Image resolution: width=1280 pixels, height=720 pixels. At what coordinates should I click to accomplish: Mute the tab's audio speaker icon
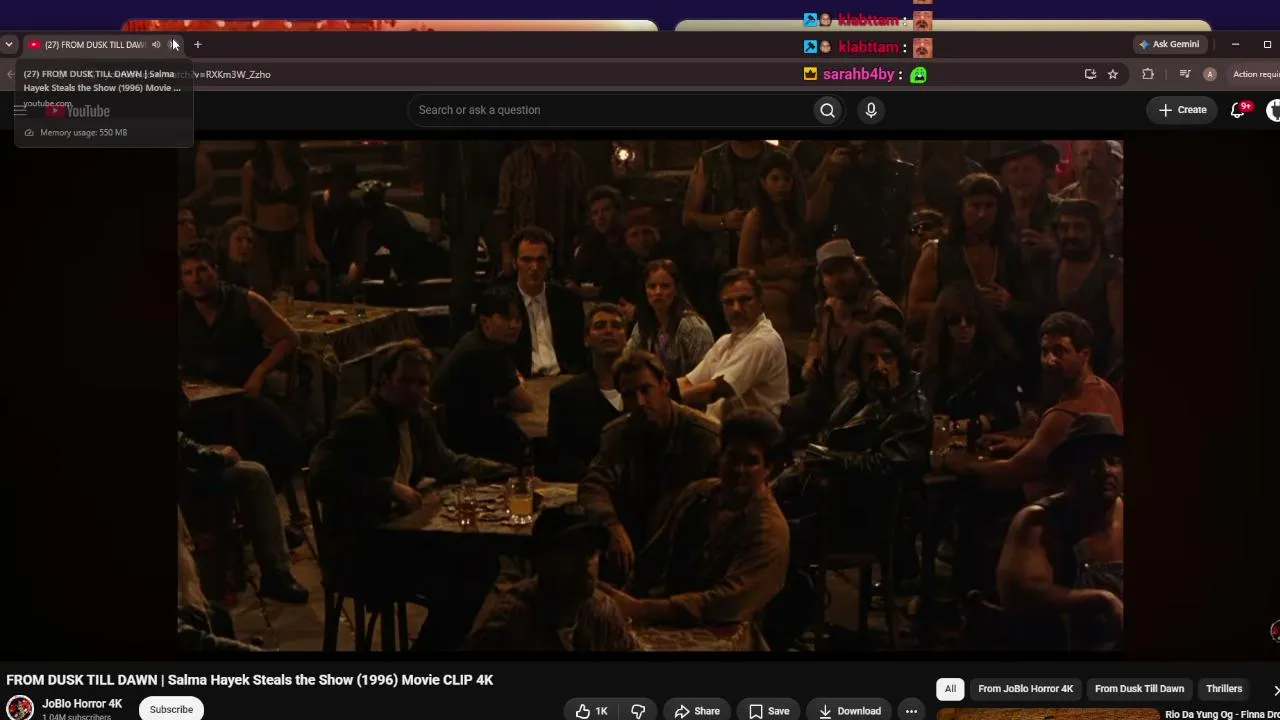pos(156,45)
